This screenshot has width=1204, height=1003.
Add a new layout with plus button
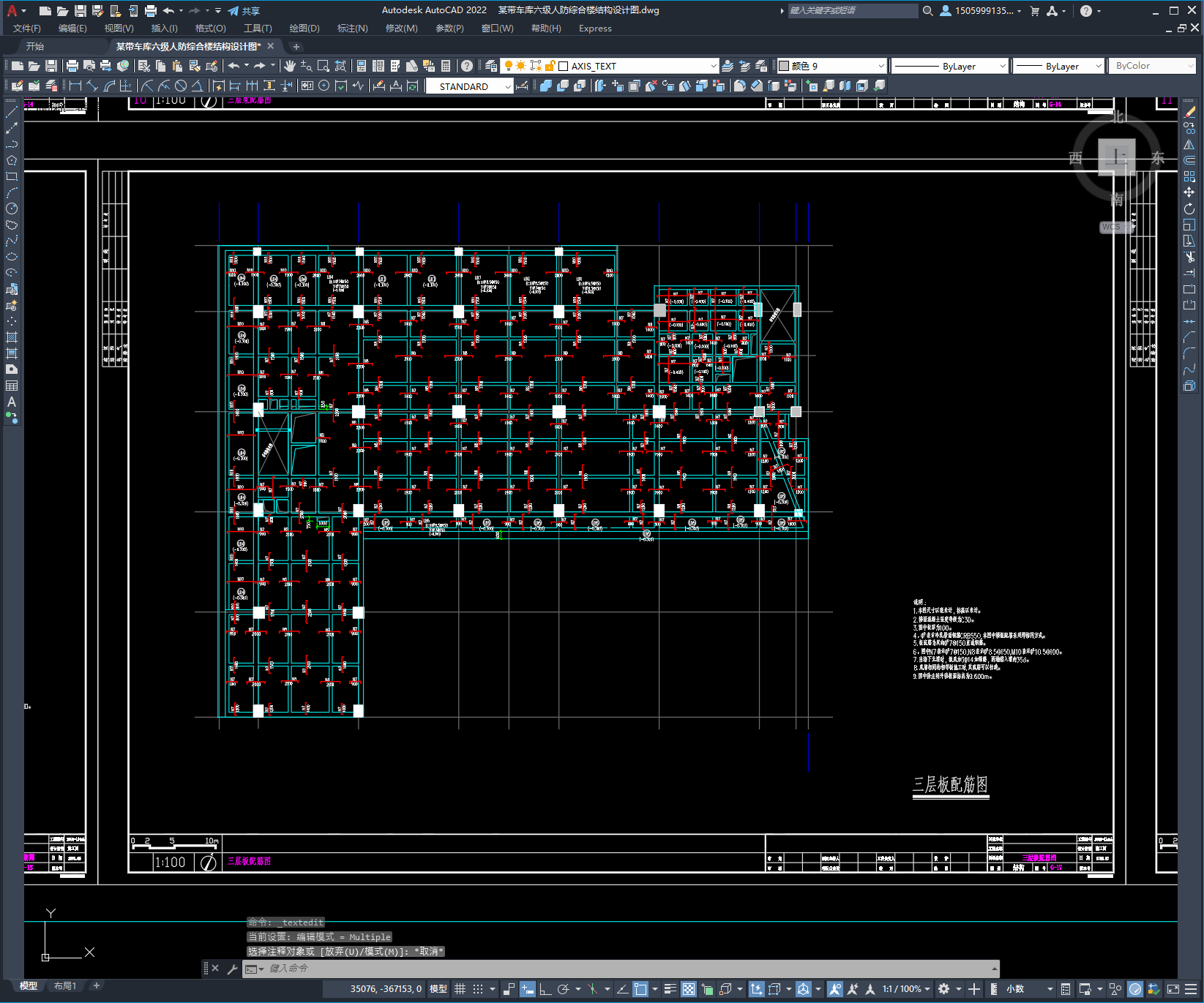pos(96,986)
